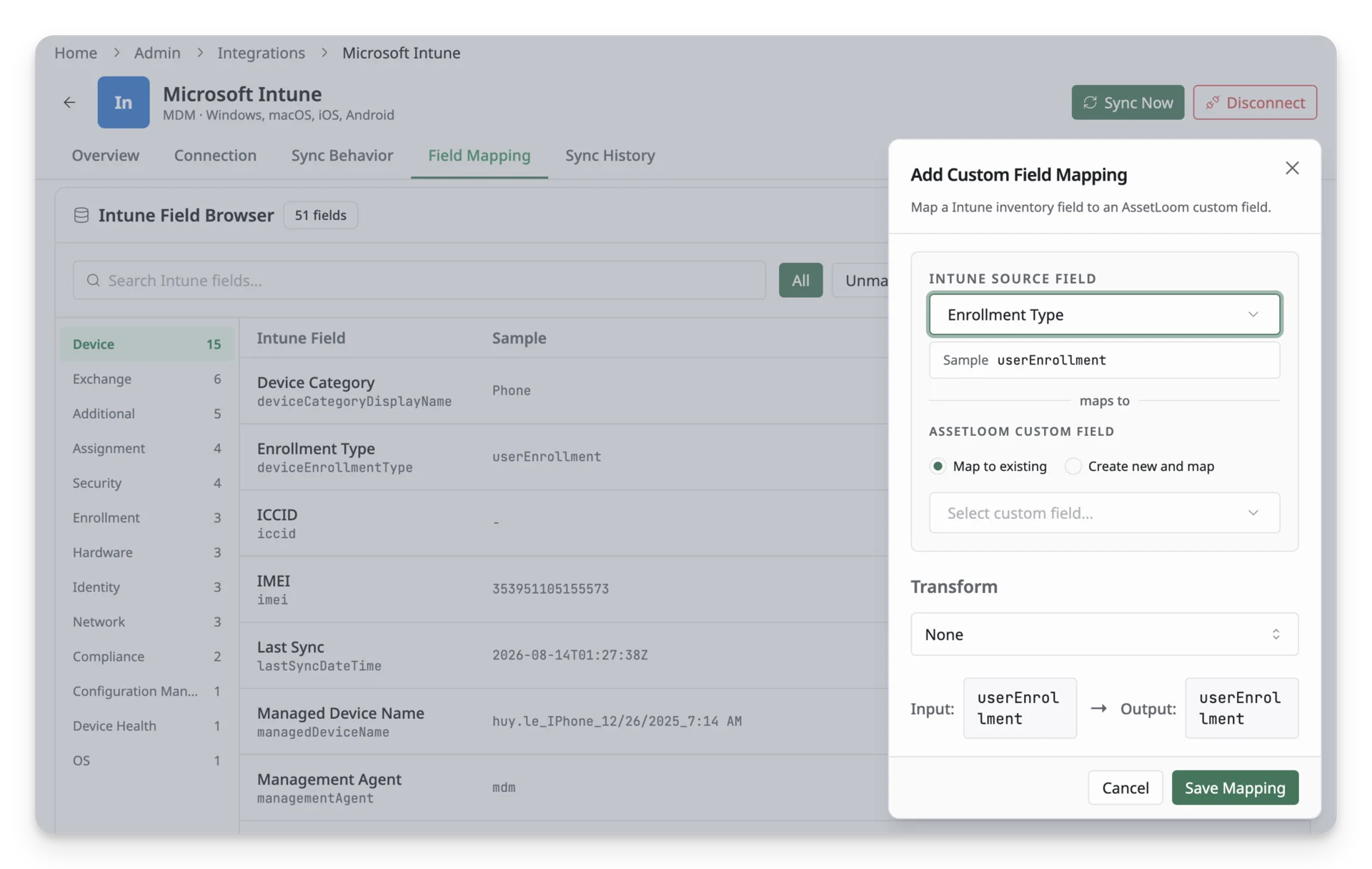Open the Sync History tab
1372x869 pixels.
coord(610,155)
